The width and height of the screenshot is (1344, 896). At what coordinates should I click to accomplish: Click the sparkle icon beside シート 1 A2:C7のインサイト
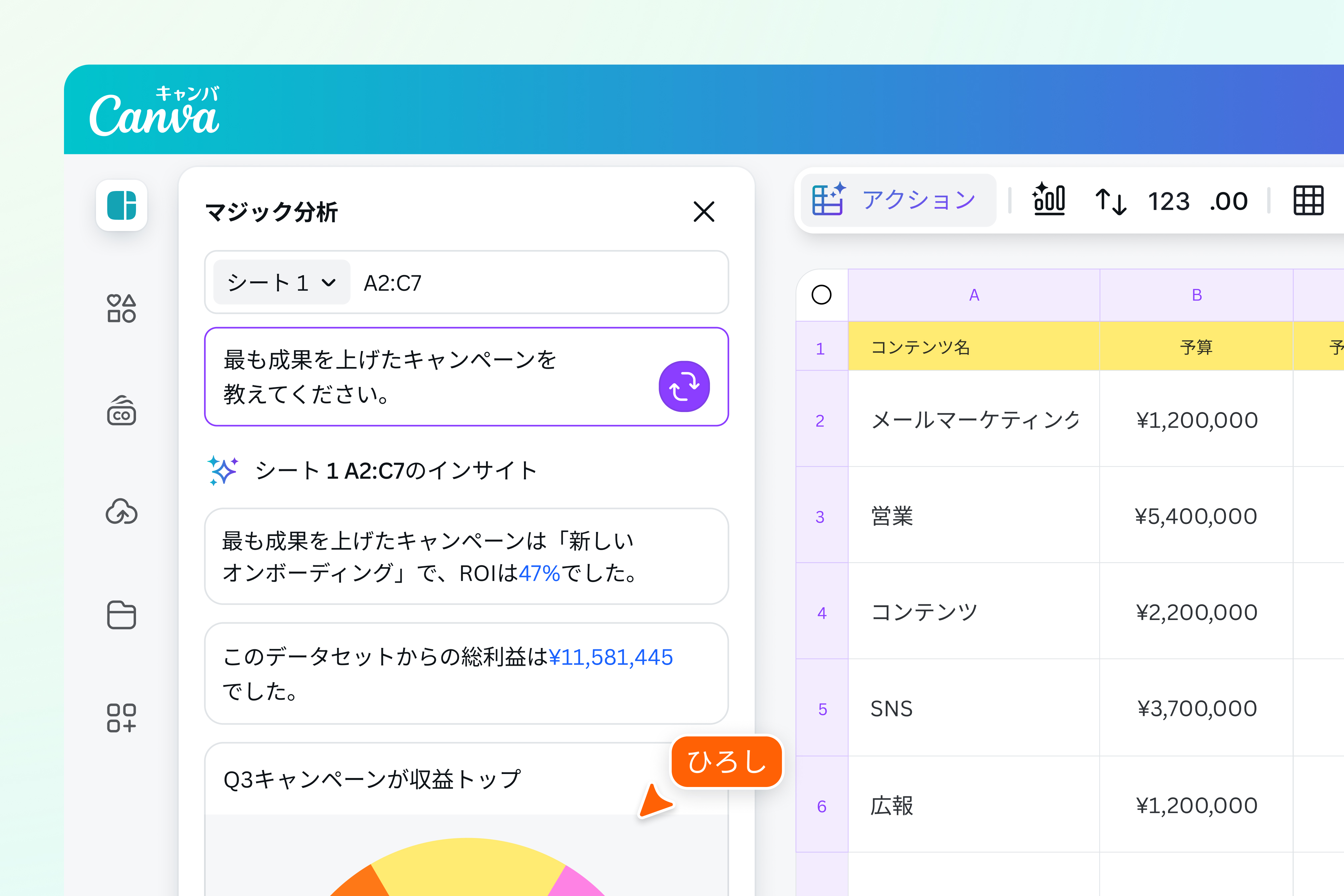pyautogui.click(x=223, y=470)
